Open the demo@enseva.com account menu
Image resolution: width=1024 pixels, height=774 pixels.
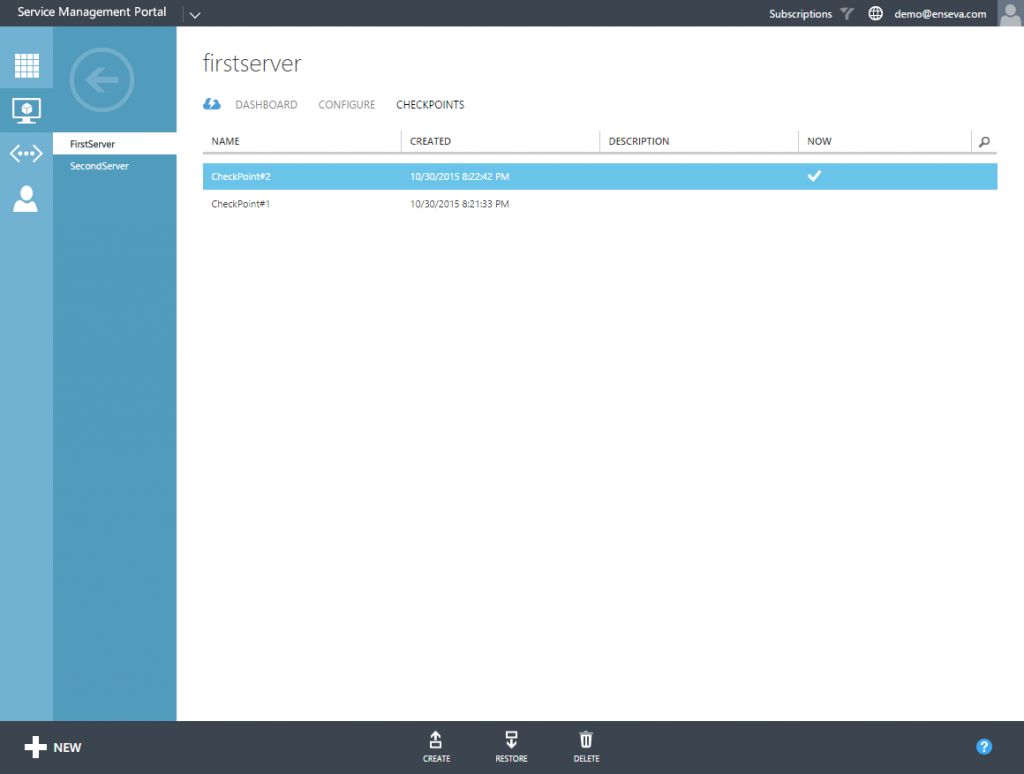[x=940, y=14]
